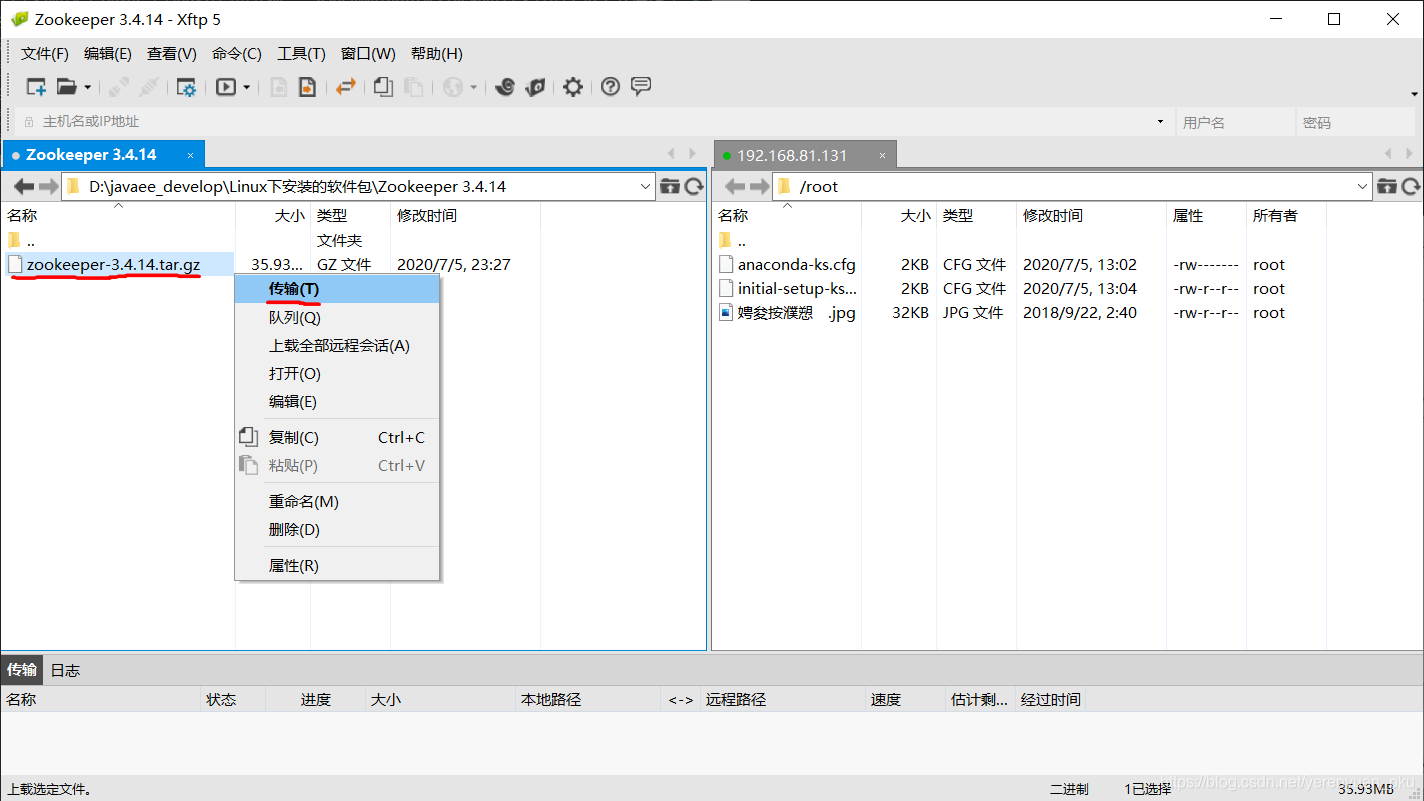Open the 窗口(W) menu
Viewport: 1424px width, 801px height.
click(368, 54)
